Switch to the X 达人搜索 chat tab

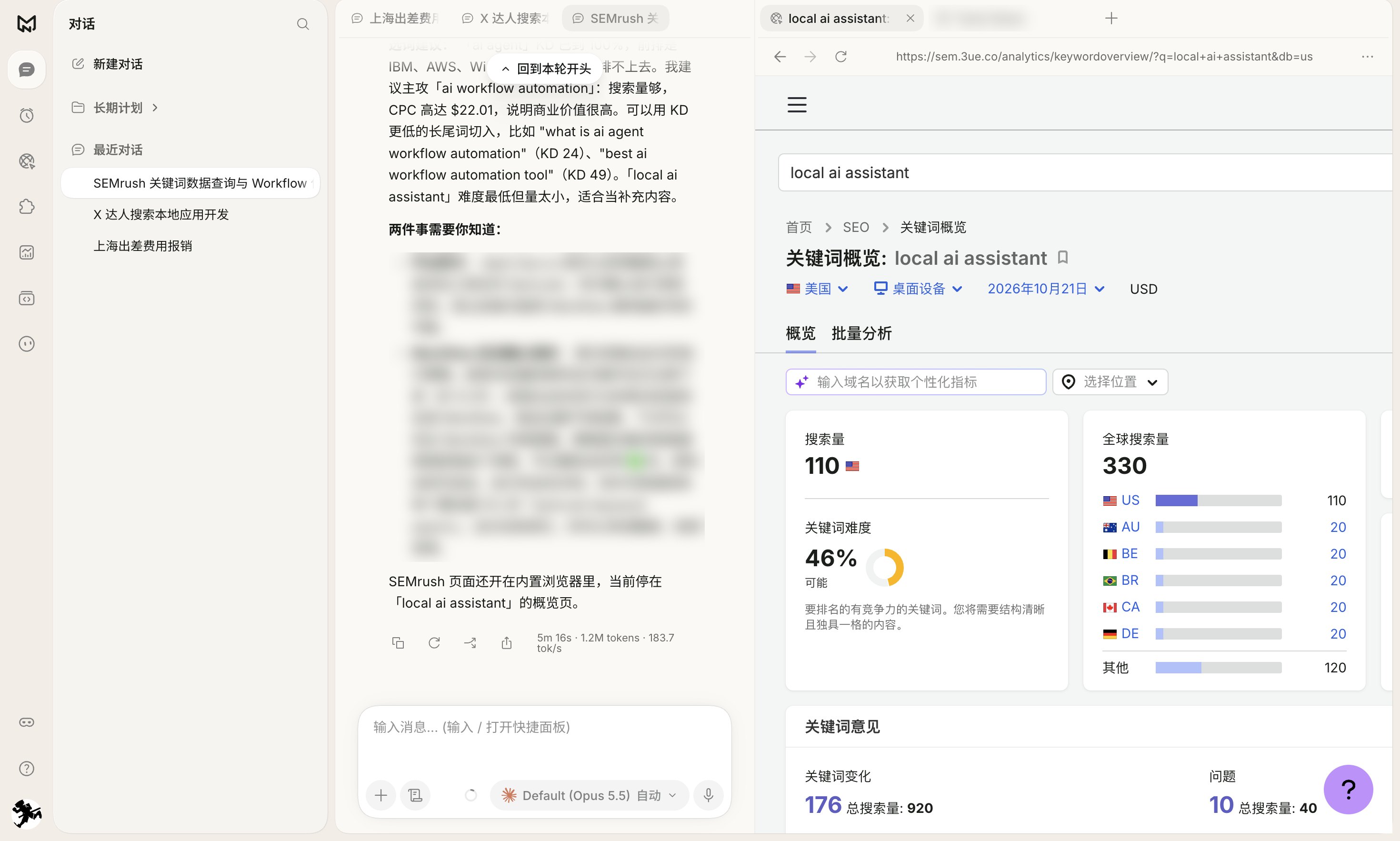pyautogui.click(x=506, y=19)
